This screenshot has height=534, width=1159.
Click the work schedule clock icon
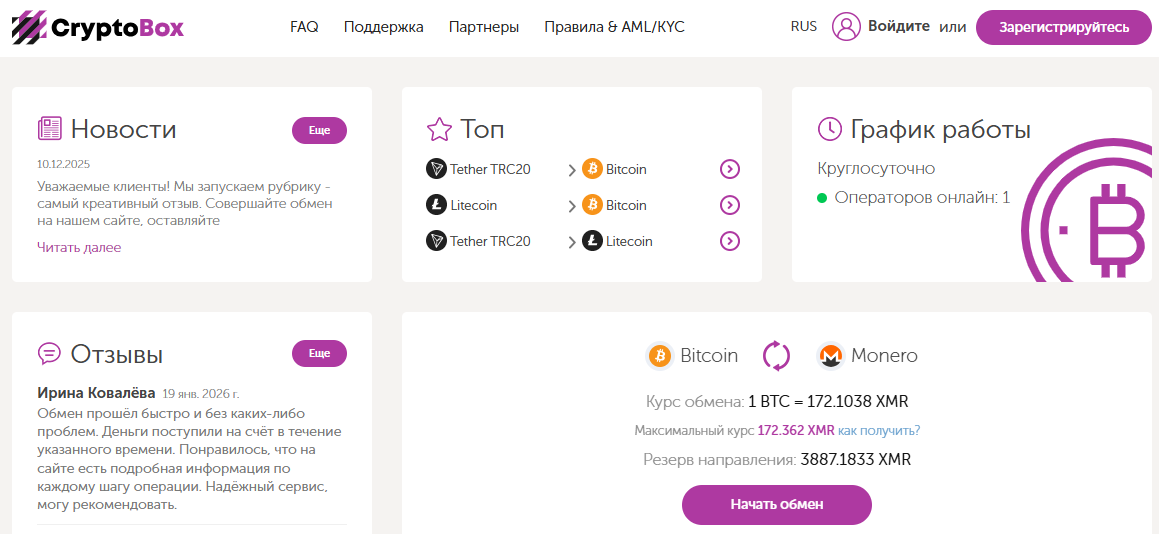tap(830, 129)
